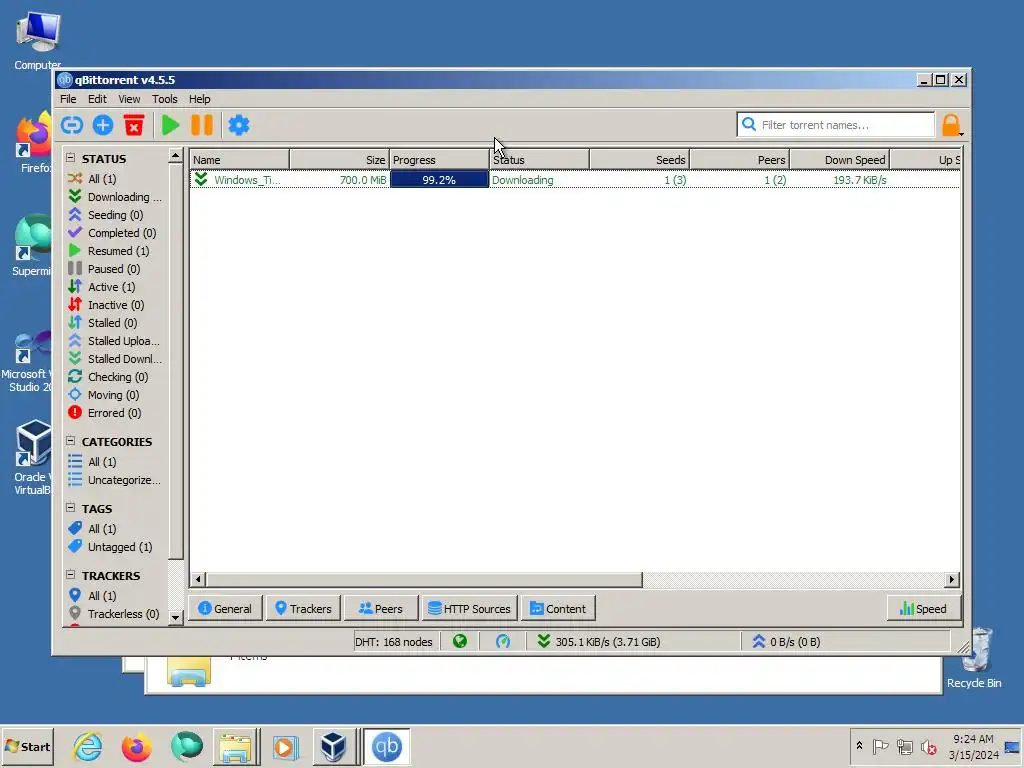This screenshot has width=1024, height=768.
Task: Open Internet Explorer from taskbar
Action: 88,746
